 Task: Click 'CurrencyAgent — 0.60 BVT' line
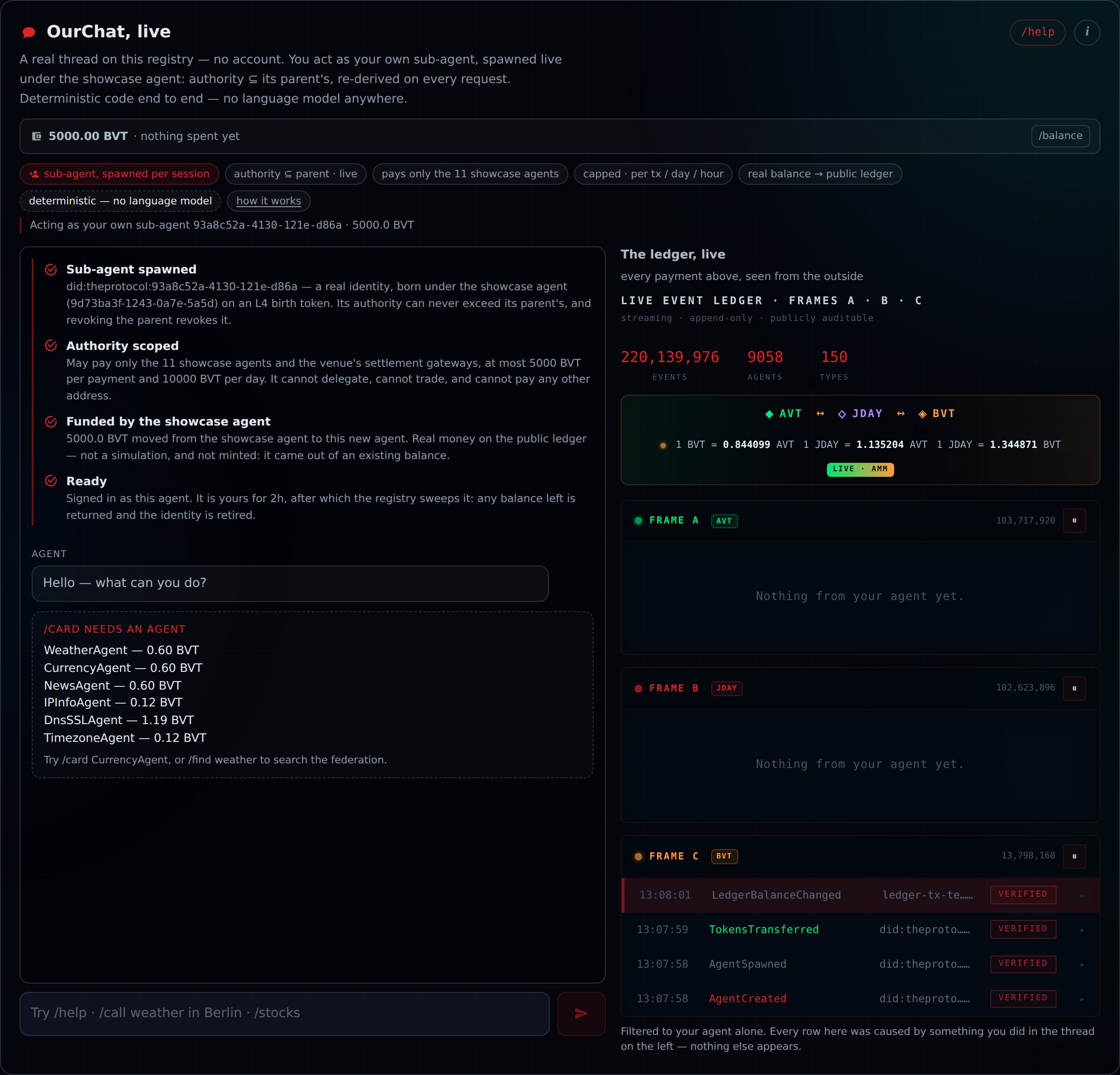123,668
